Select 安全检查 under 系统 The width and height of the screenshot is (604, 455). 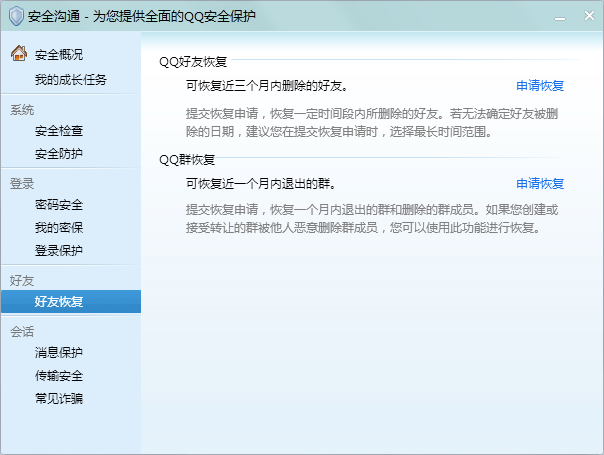click(59, 131)
